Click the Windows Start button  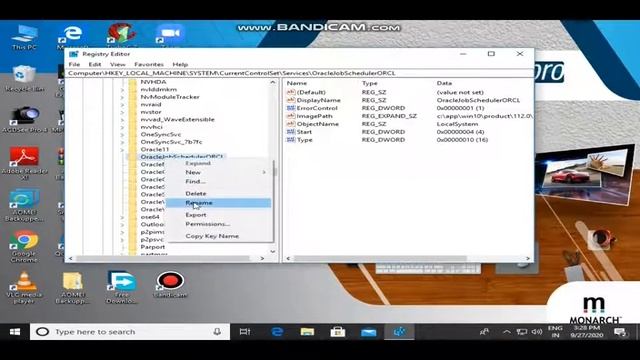(15, 332)
